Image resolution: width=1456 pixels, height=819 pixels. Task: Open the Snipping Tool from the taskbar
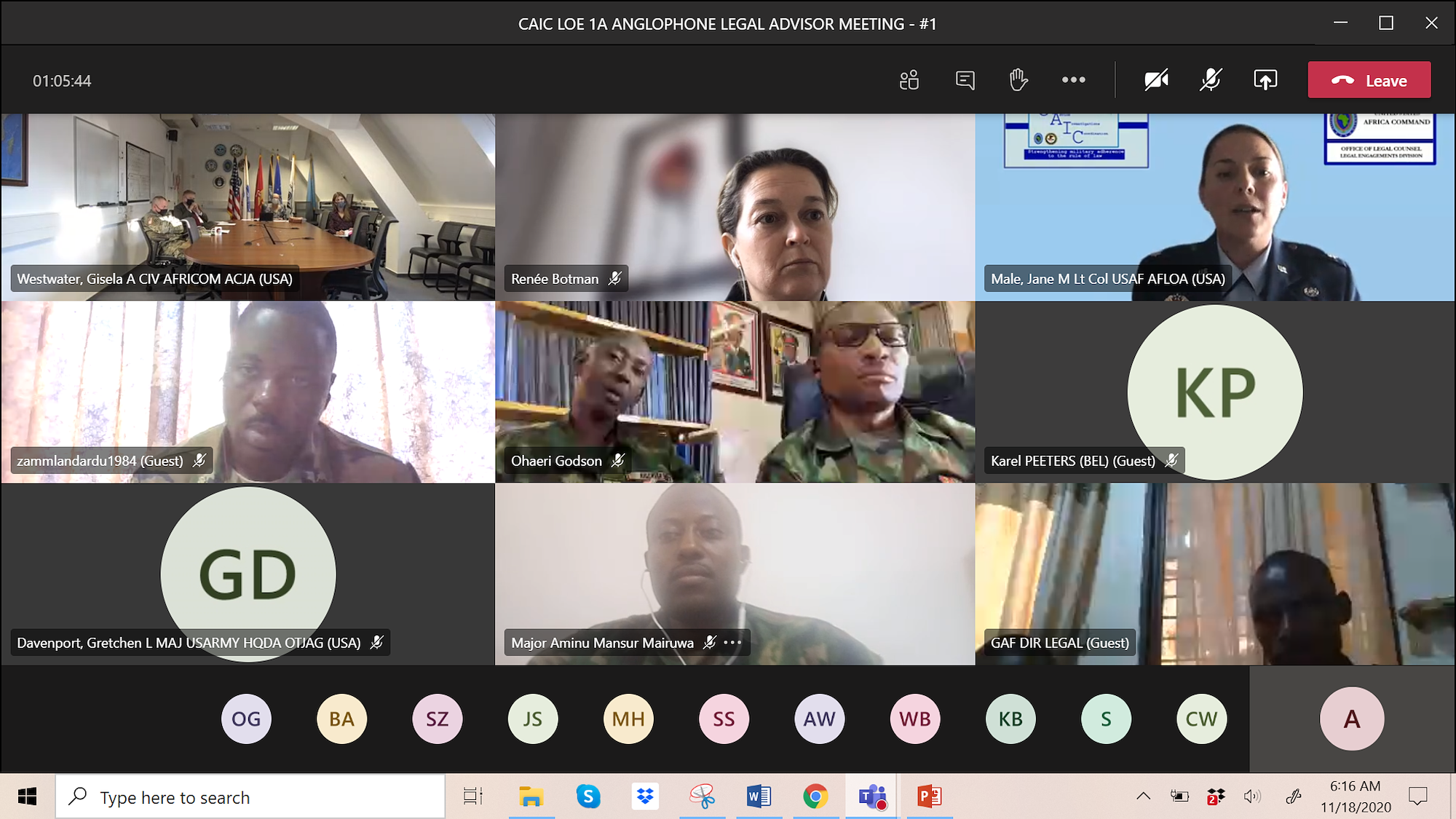(x=702, y=796)
